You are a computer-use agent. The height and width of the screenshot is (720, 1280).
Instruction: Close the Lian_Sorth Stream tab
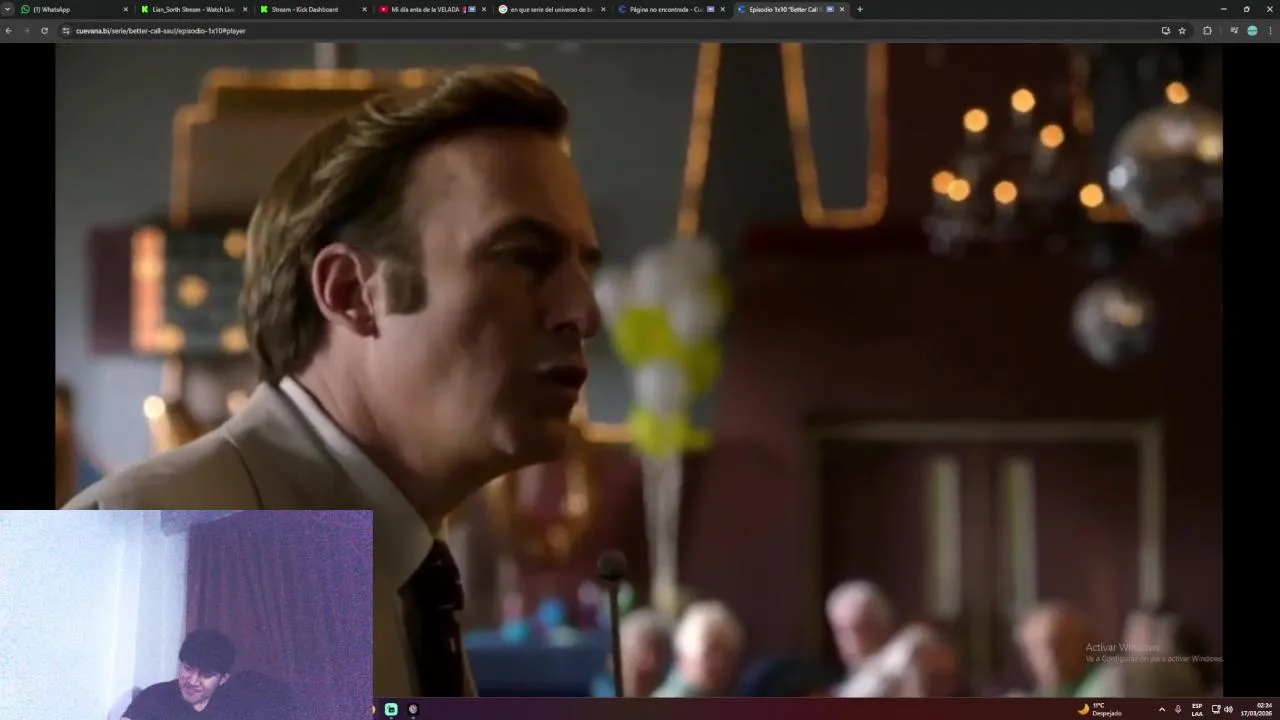pyautogui.click(x=245, y=9)
